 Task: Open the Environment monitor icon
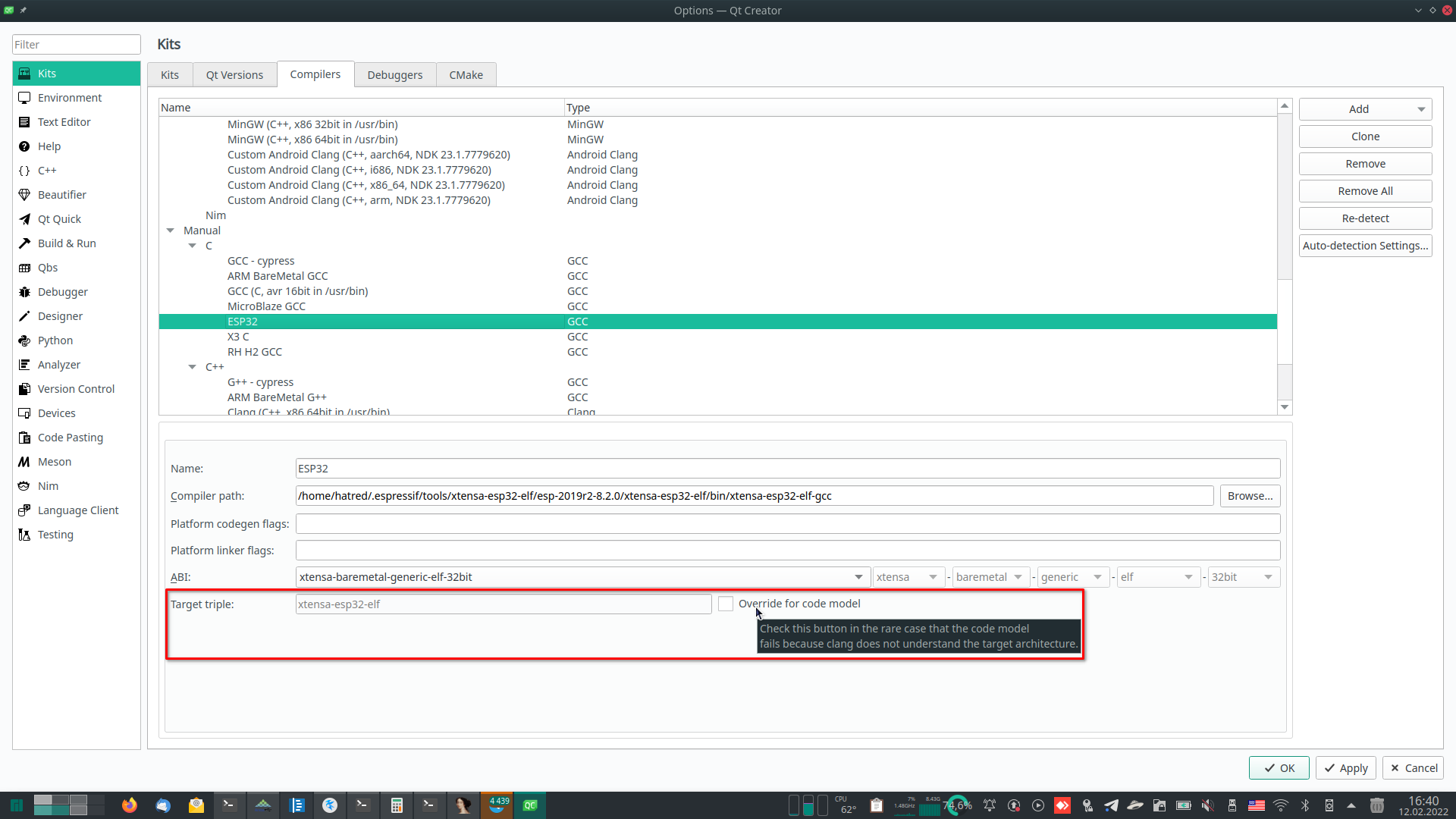[x=24, y=98]
